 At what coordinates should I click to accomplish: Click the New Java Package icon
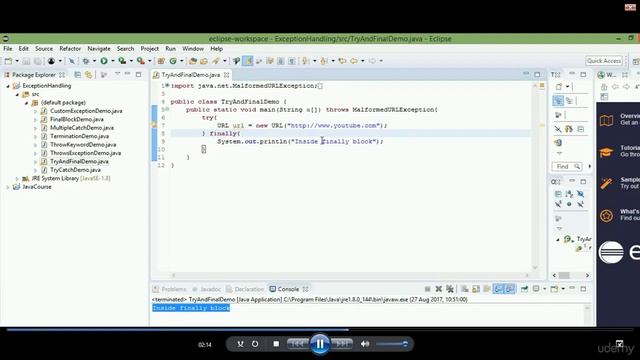click(161, 61)
